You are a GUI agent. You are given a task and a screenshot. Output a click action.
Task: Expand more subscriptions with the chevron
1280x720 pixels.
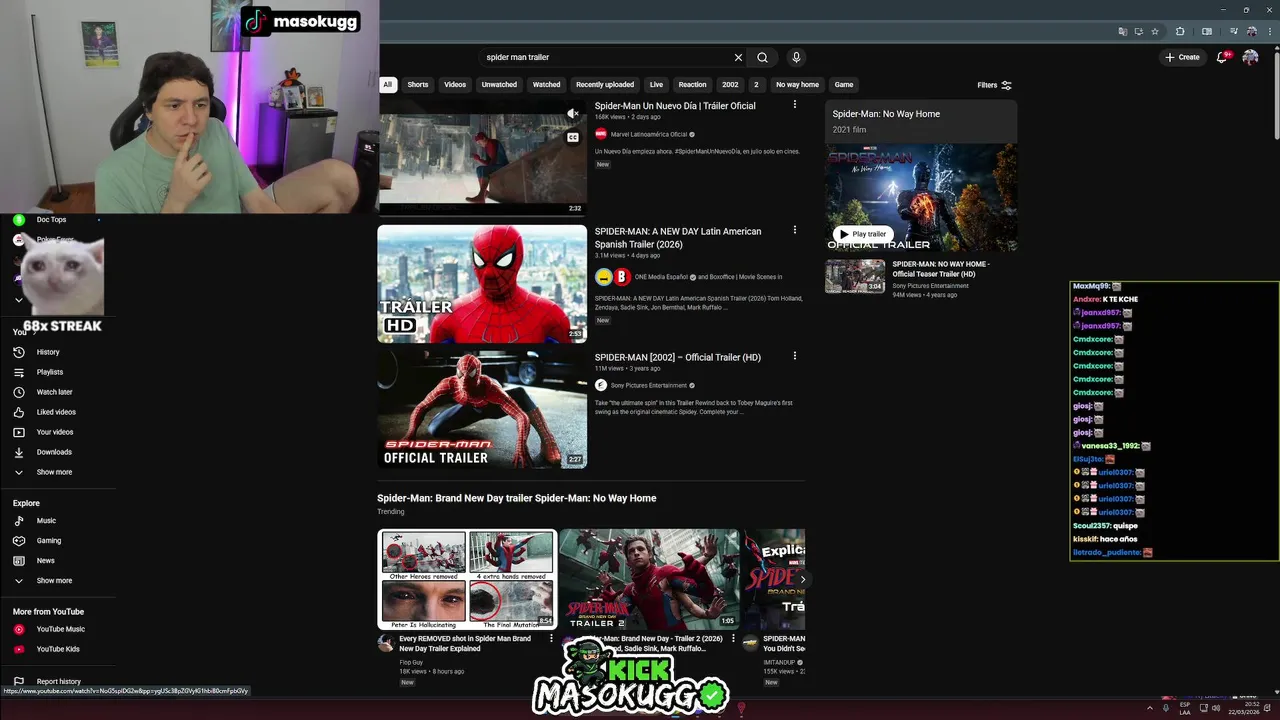tap(18, 300)
